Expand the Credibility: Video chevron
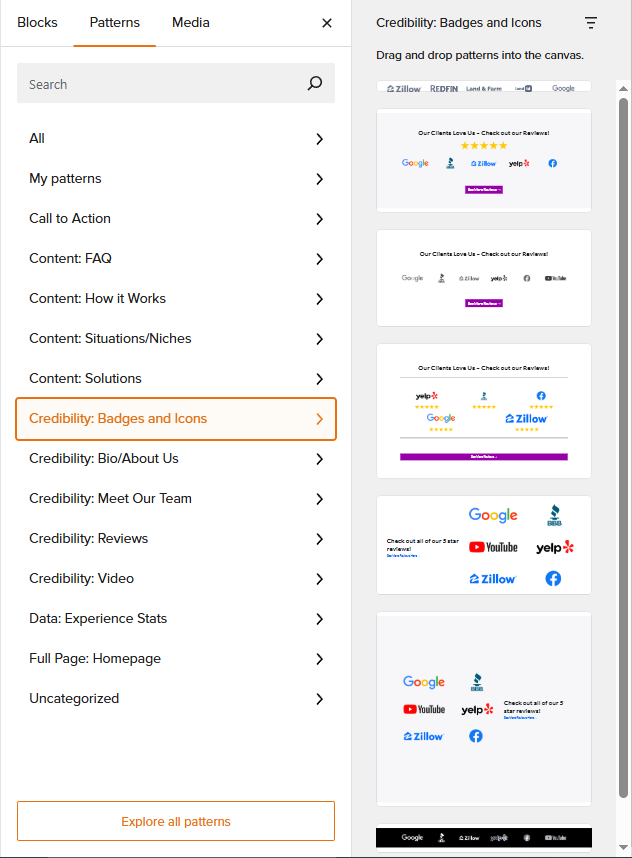 (320, 579)
